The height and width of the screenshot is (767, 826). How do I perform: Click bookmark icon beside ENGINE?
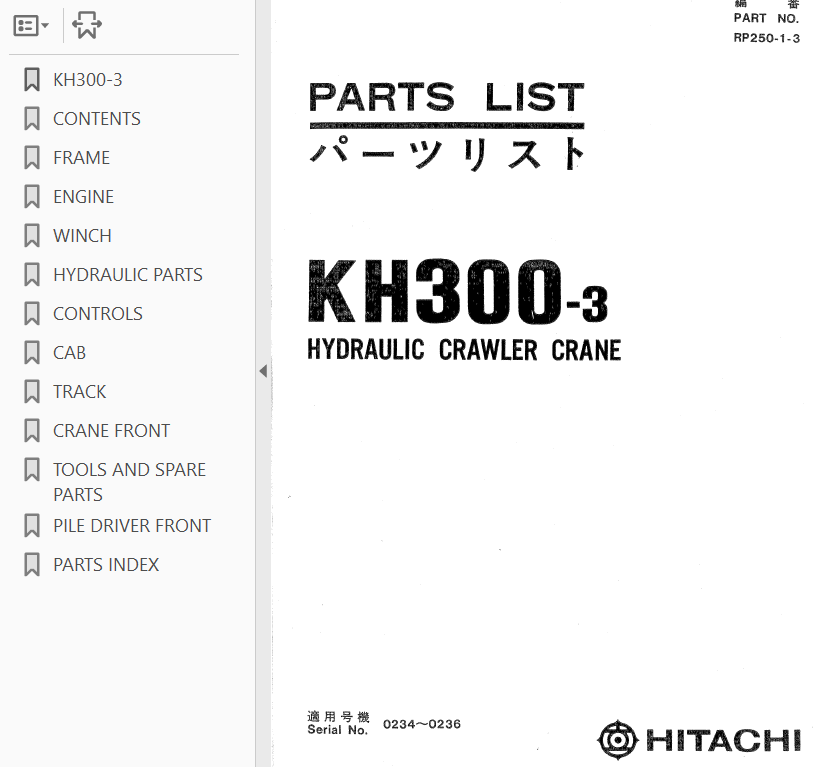pos(32,196)
